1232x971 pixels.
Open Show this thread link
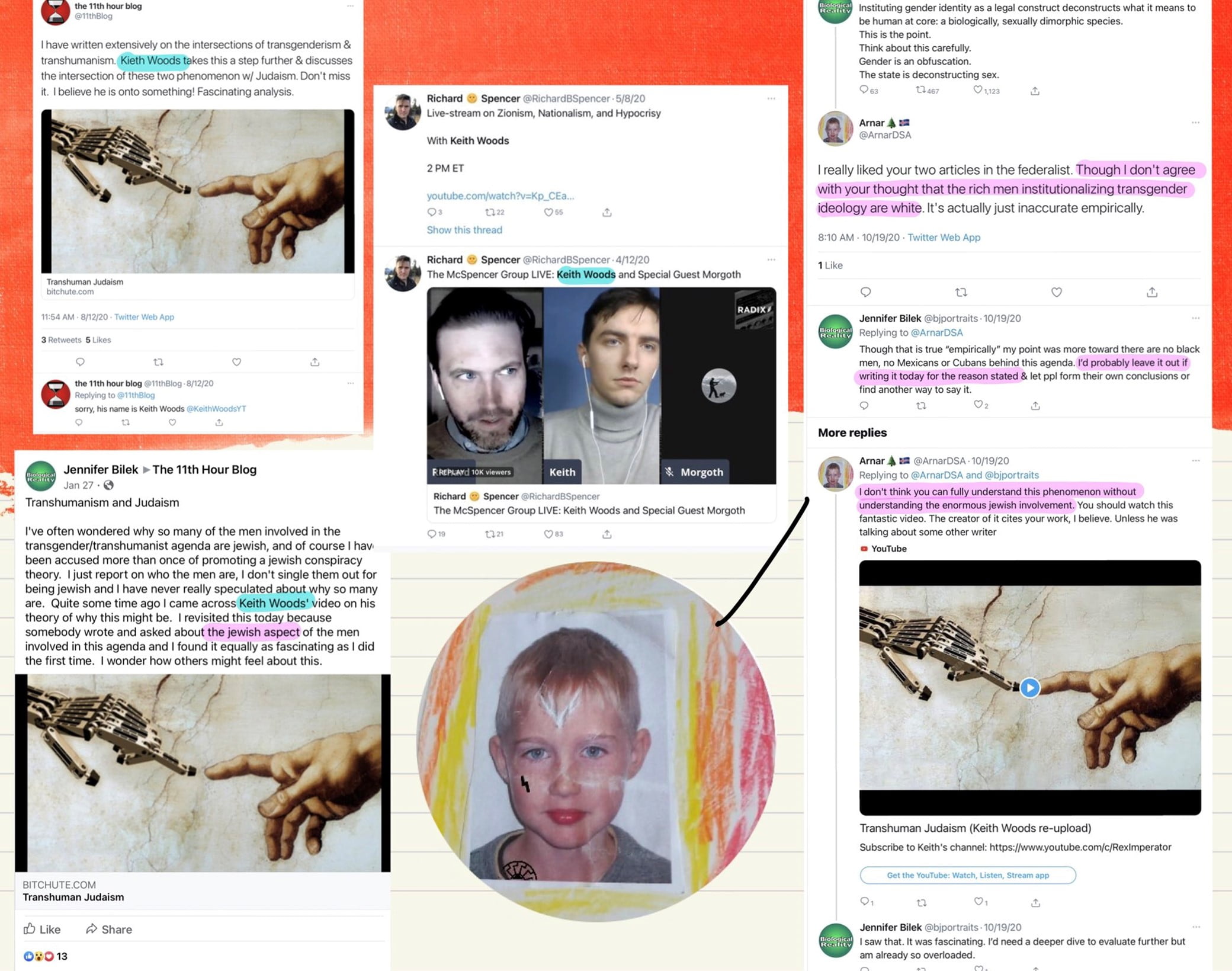(464, 230)
